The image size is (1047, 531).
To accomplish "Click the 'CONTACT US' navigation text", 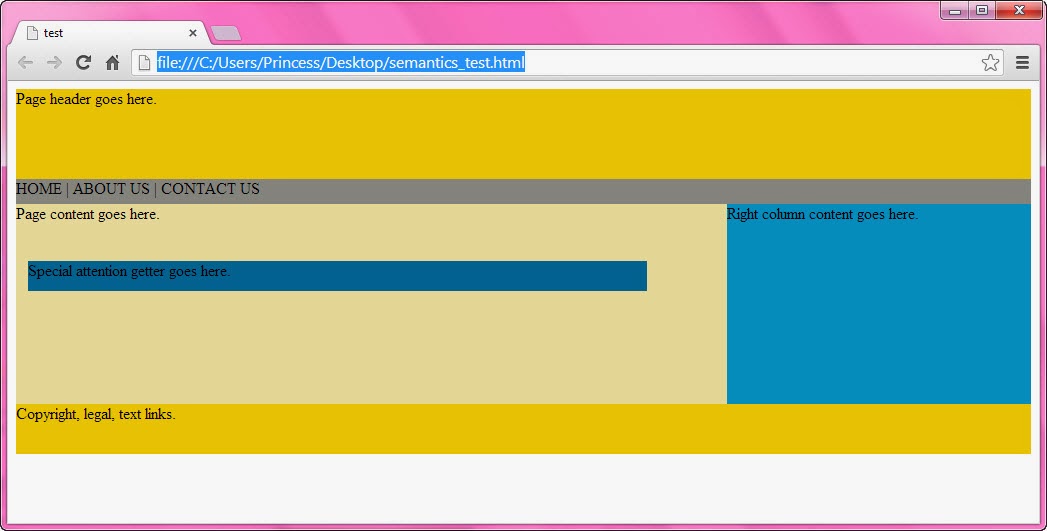I will click(210, 189).
